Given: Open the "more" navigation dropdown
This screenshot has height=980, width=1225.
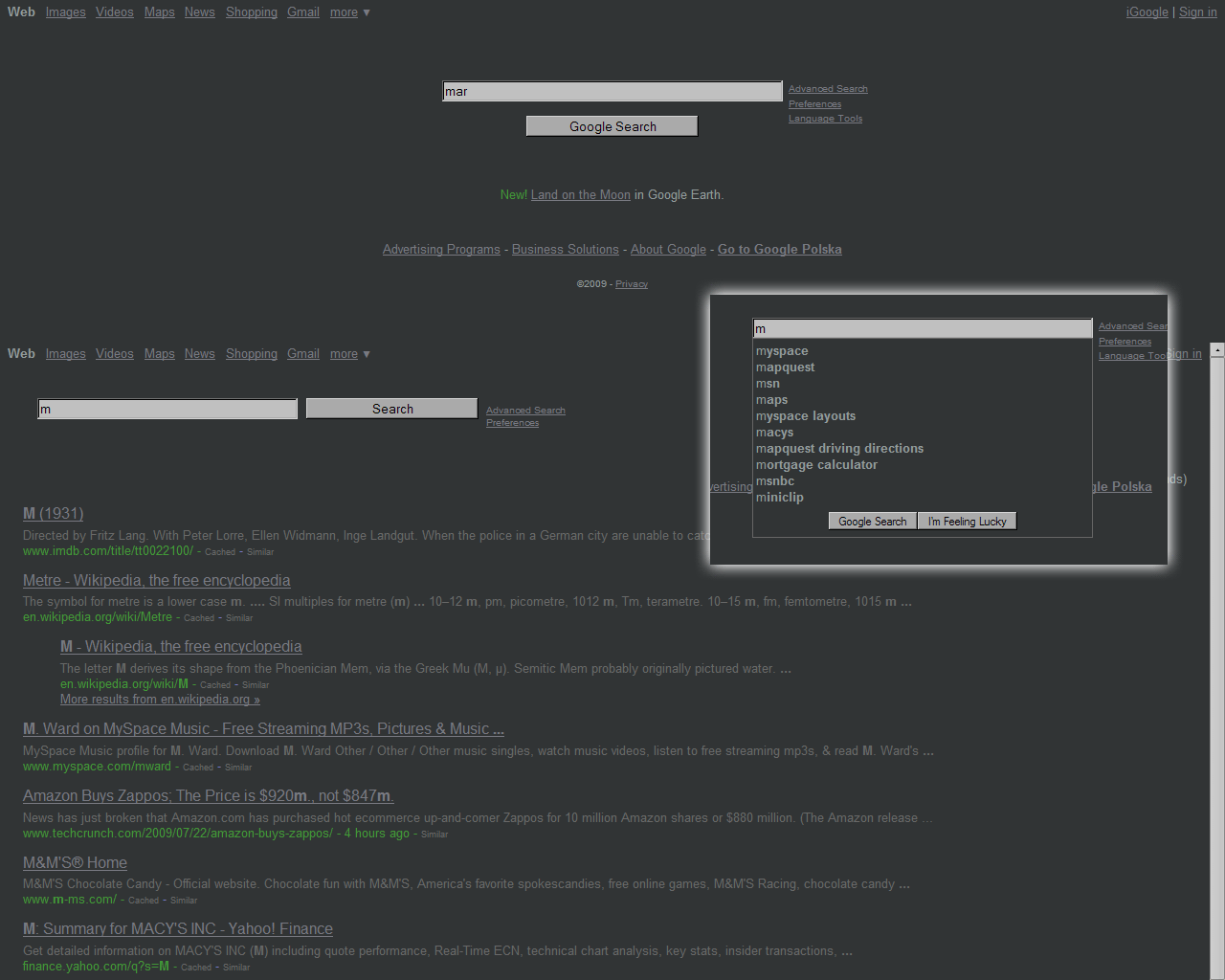Looking at the screenshot, I should (349, 11).
